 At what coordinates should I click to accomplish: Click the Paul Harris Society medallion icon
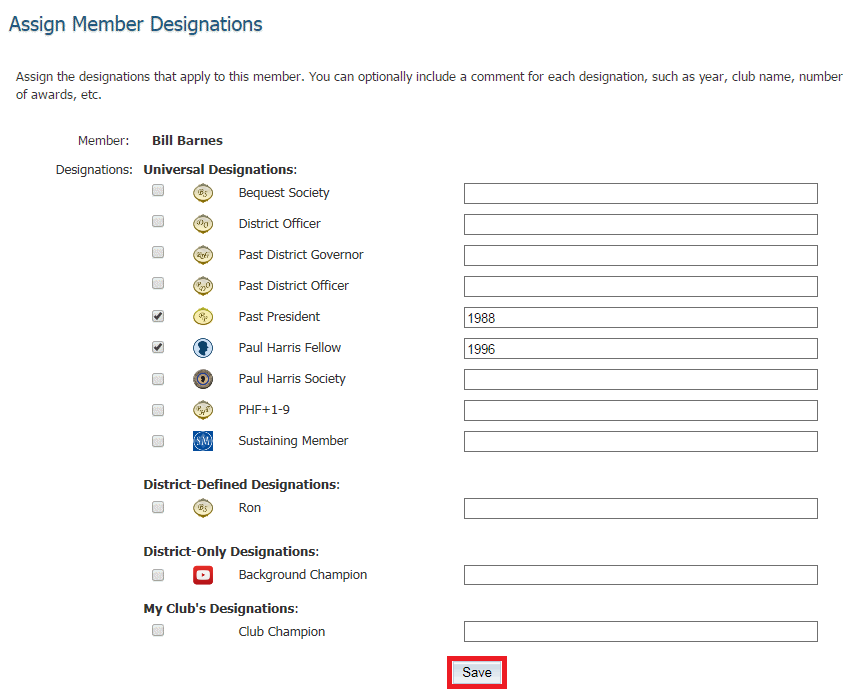coord(203,379)
